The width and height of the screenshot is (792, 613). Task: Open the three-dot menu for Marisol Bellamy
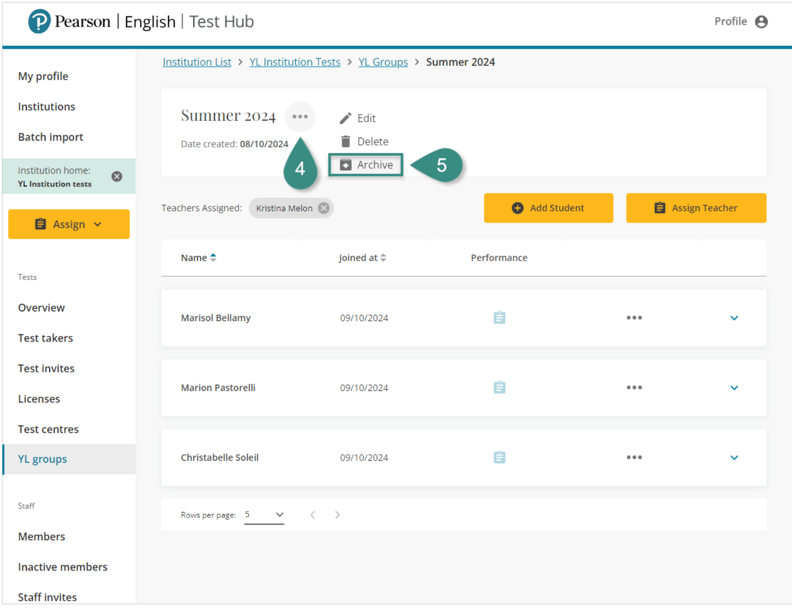click(634, 318)
